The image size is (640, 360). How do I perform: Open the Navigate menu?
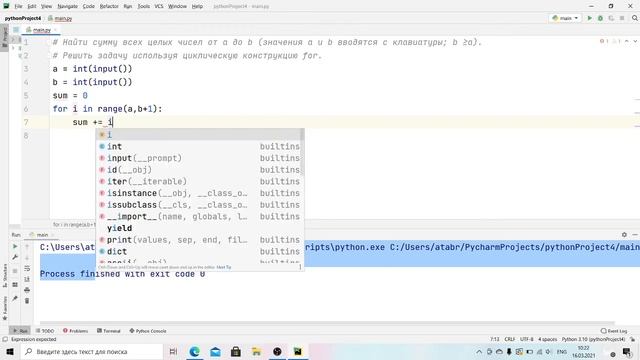(67, 6)
